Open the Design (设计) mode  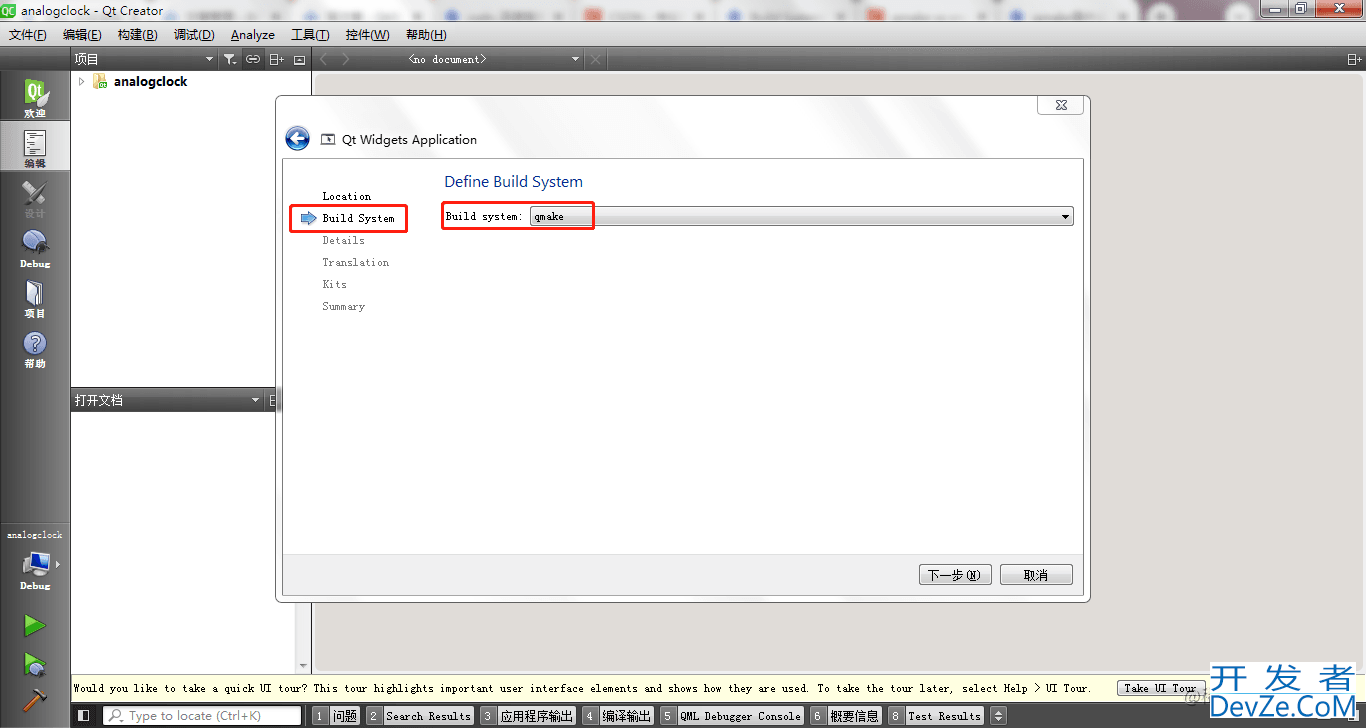(35, 198)
